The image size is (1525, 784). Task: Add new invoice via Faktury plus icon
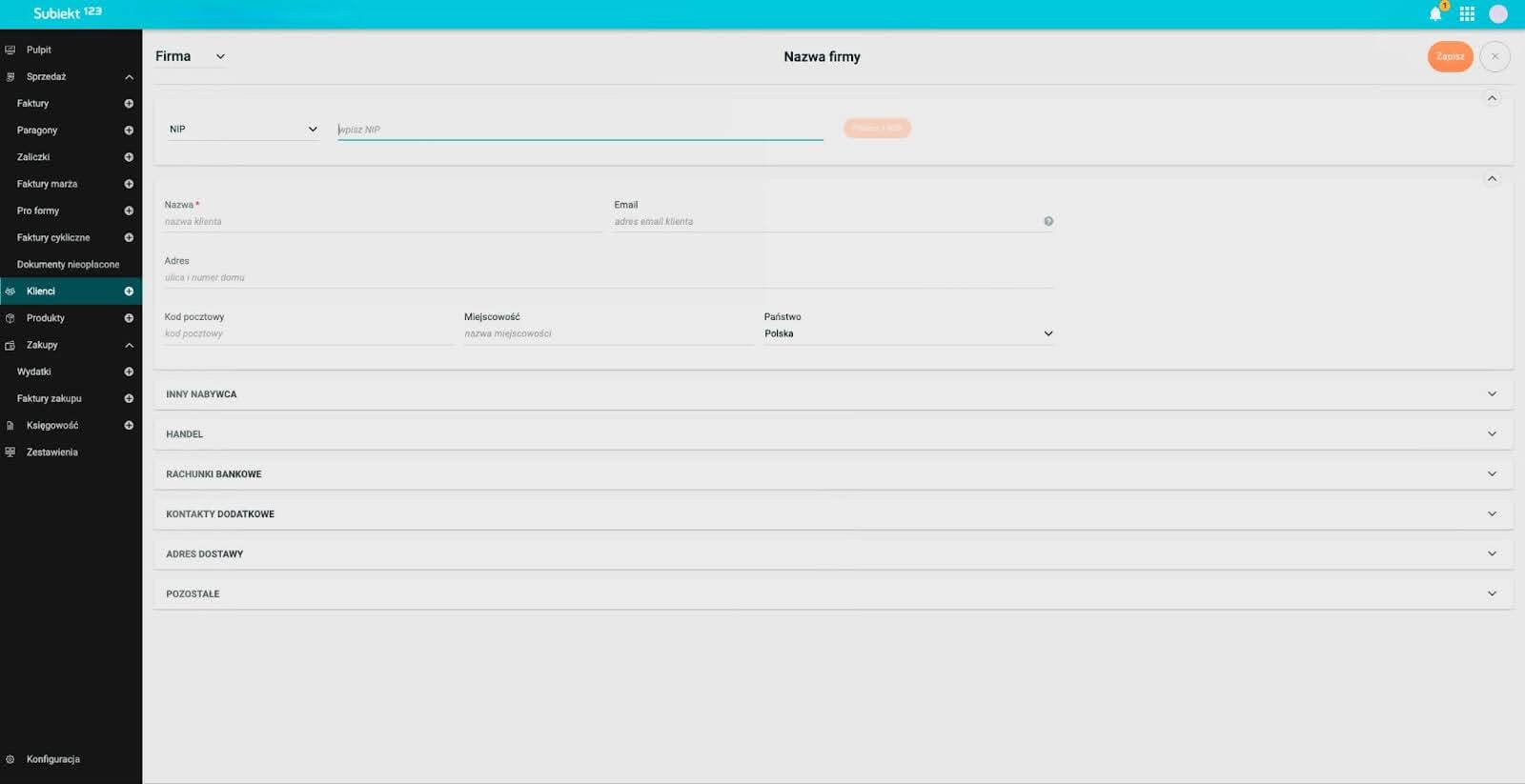click(x=129, y=103)
